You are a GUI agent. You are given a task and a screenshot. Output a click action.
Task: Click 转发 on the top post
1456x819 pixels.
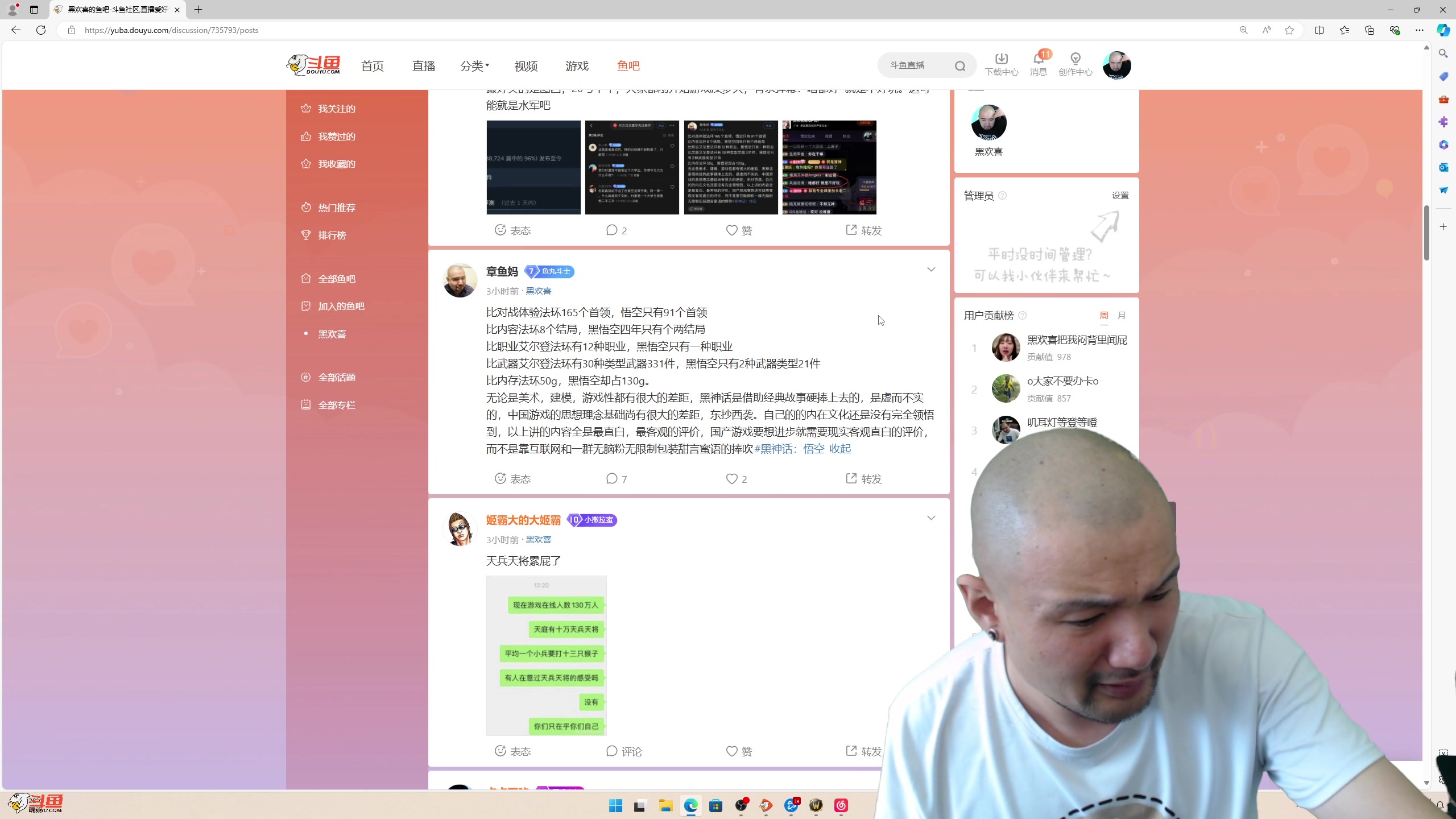pos(863,230)
